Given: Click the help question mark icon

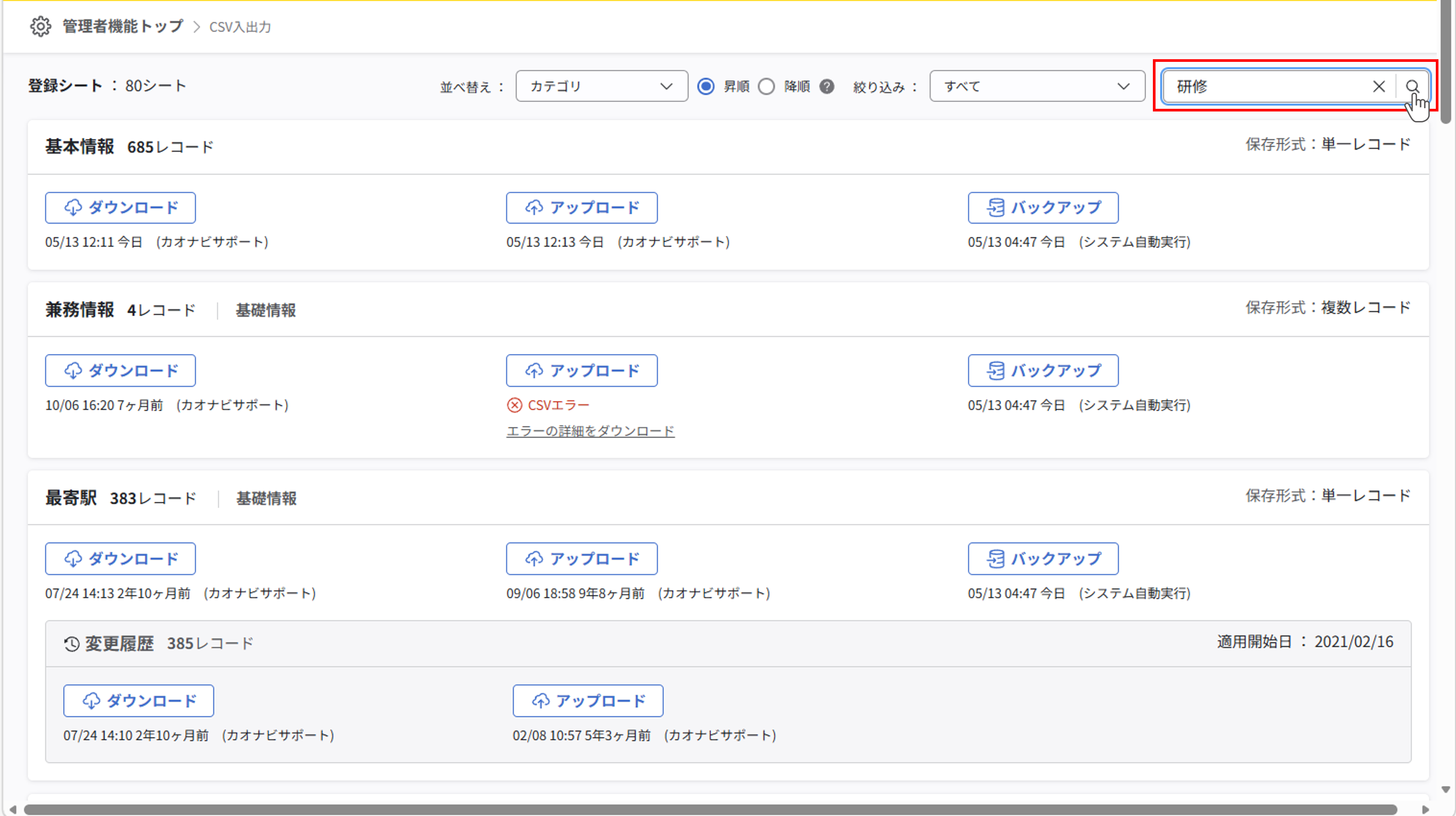Looking at the screenshot, I should 827,86.
